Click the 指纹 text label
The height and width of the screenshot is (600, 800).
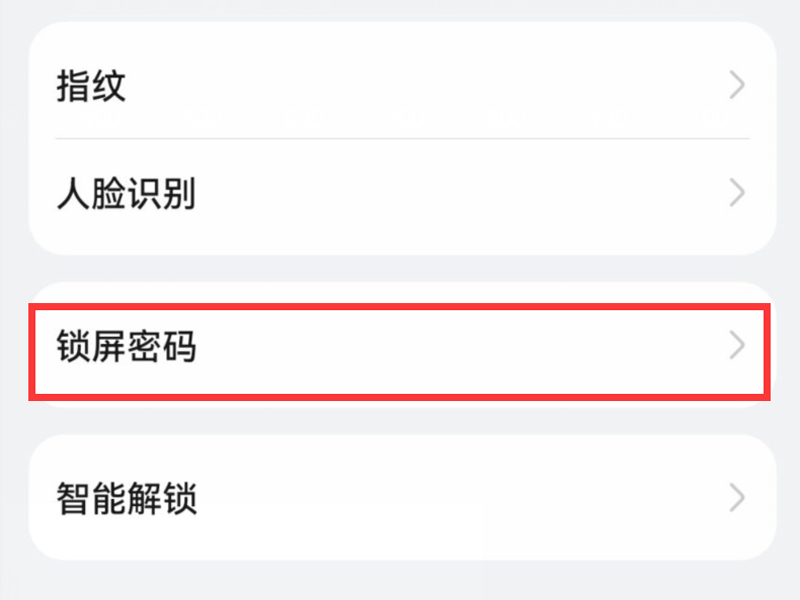pos(91,86)
